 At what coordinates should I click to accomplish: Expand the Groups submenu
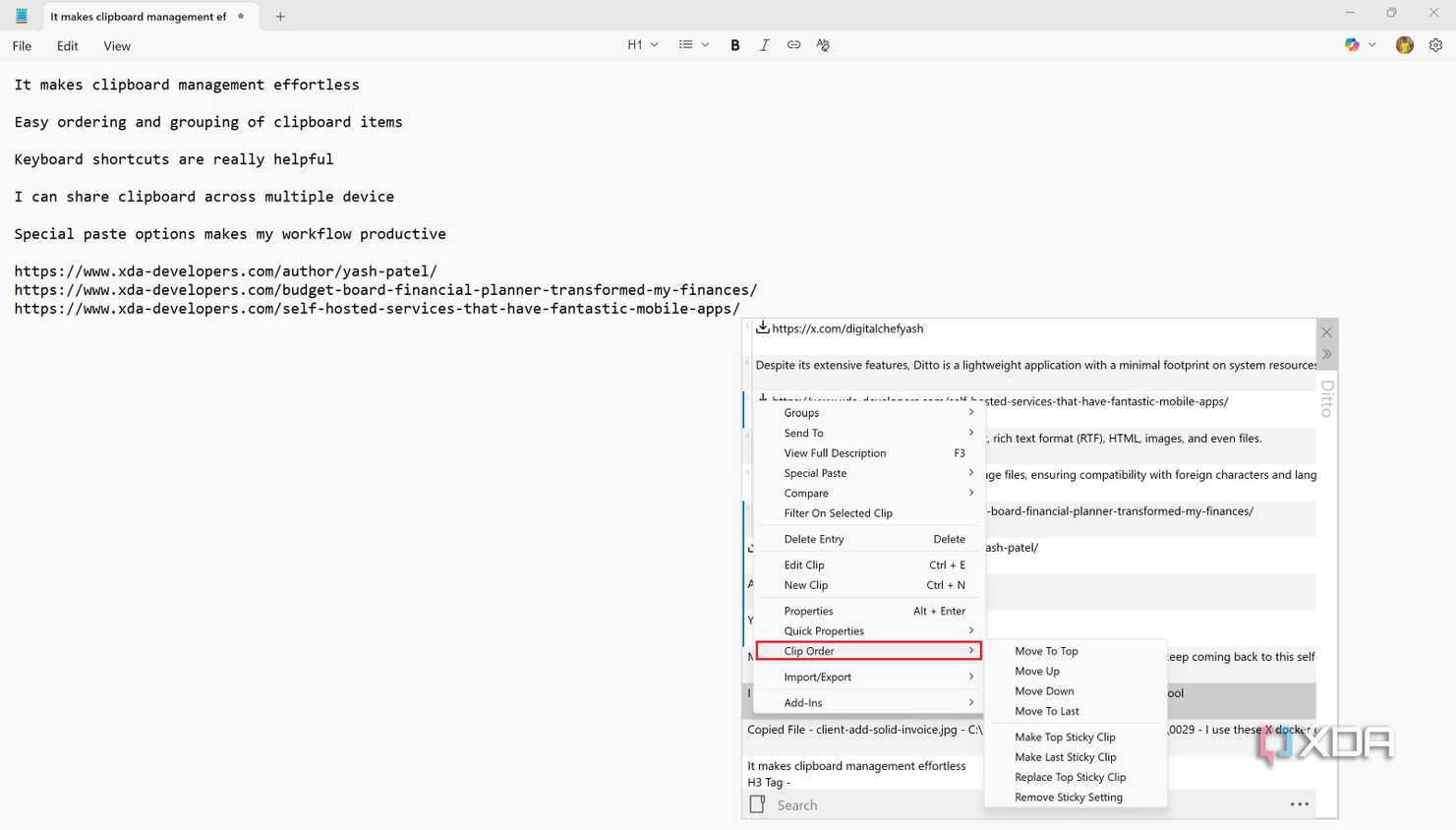(x=868, y=413)
